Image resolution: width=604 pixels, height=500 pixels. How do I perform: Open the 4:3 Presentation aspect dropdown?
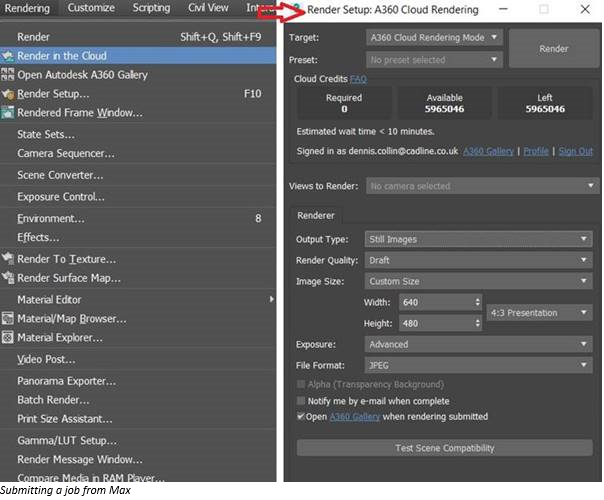539,313
